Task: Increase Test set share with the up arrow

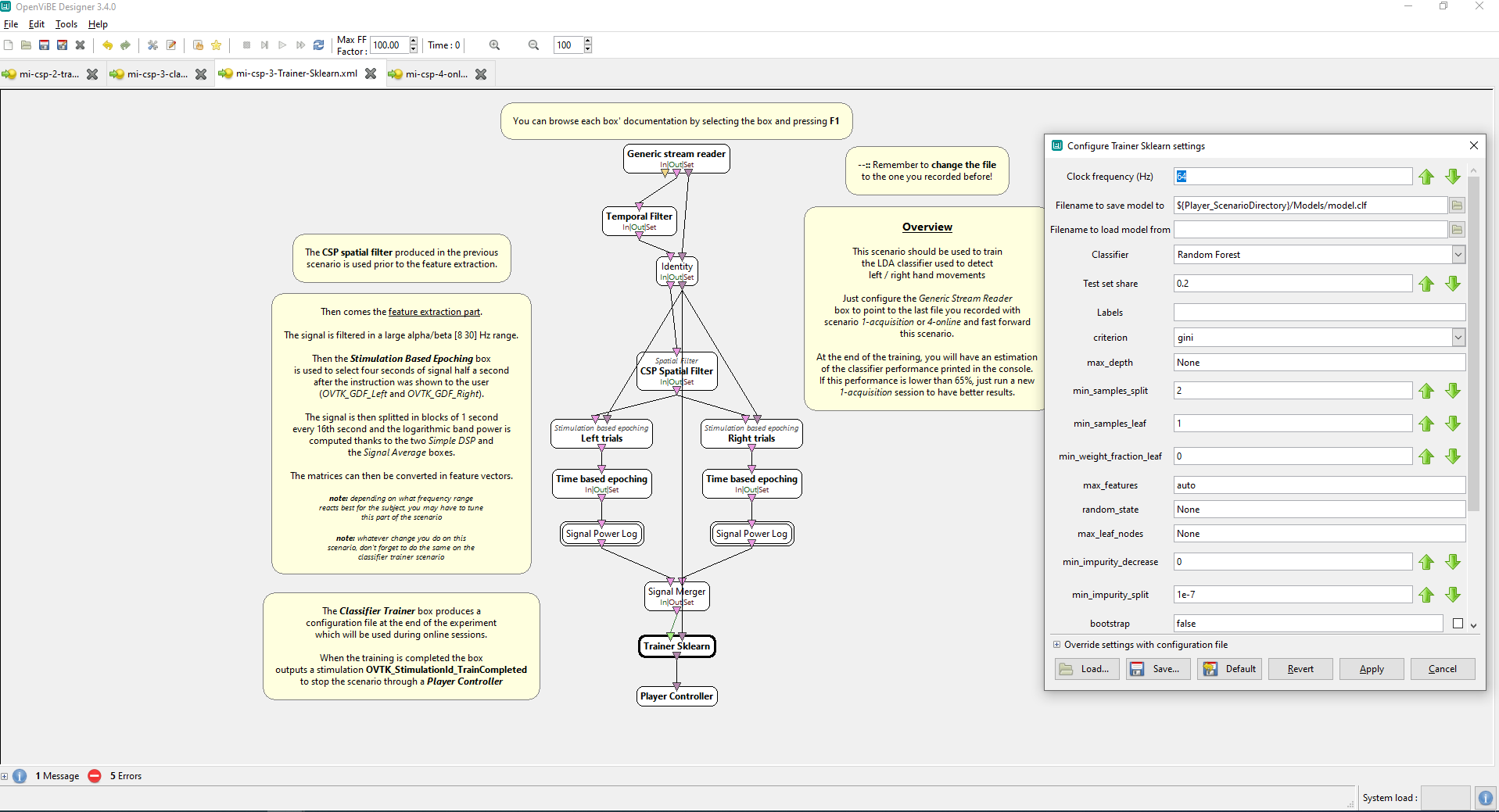Action: [x=1426, y=284]
